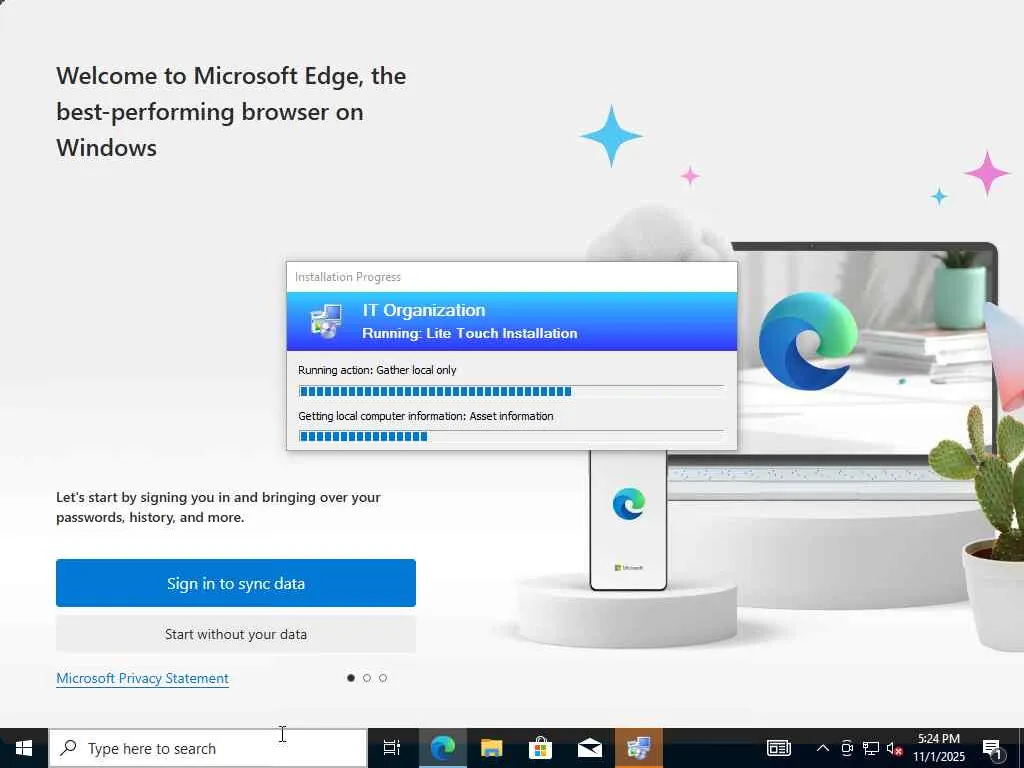
Task: Click Running: Lite Touch Installation text
Action: click(x=470, y=333)
